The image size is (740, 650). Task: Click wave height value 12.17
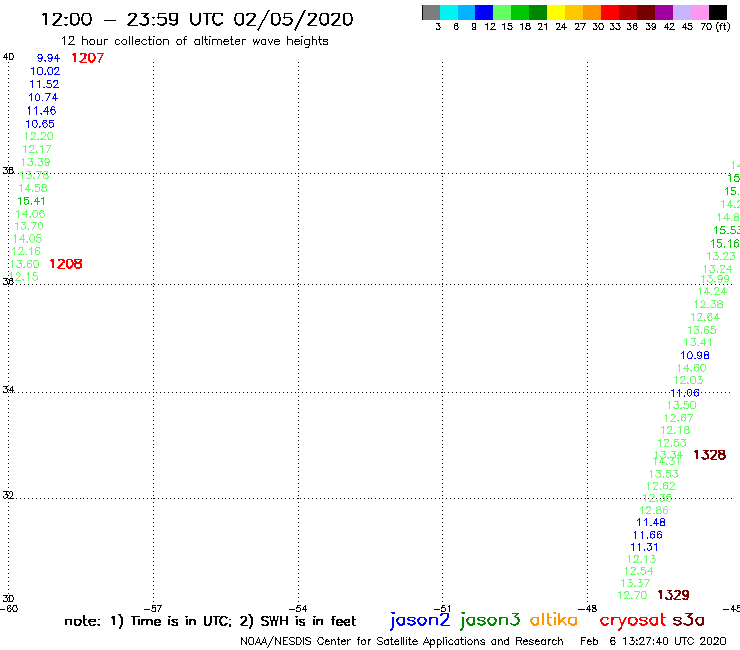tap(37, 149)
